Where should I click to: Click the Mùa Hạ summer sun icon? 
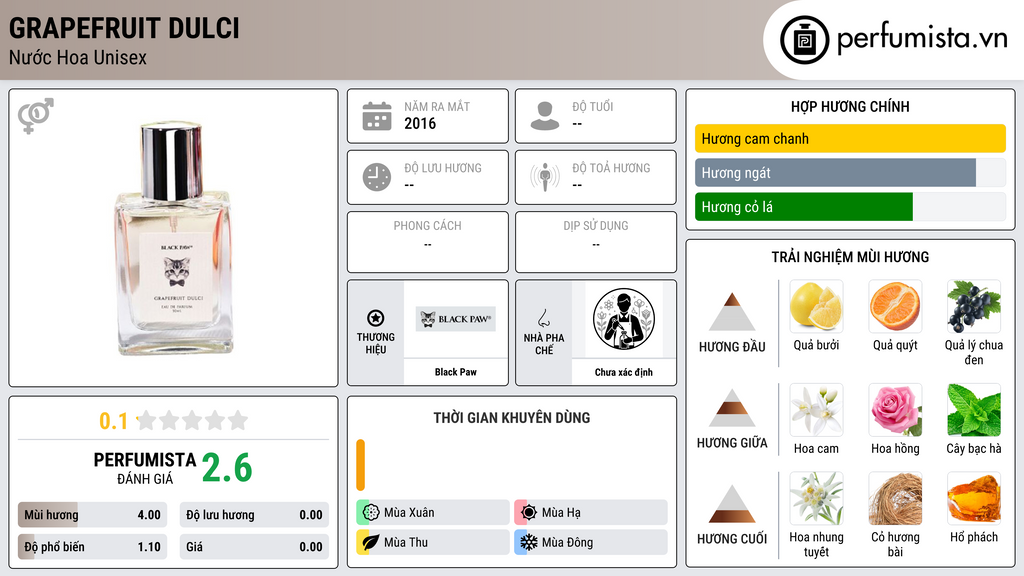(x=529, y=512)
